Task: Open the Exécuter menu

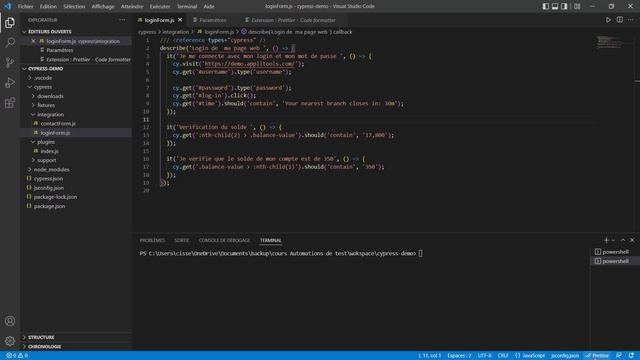Action: pyautogui.click(x=160, y=7)
